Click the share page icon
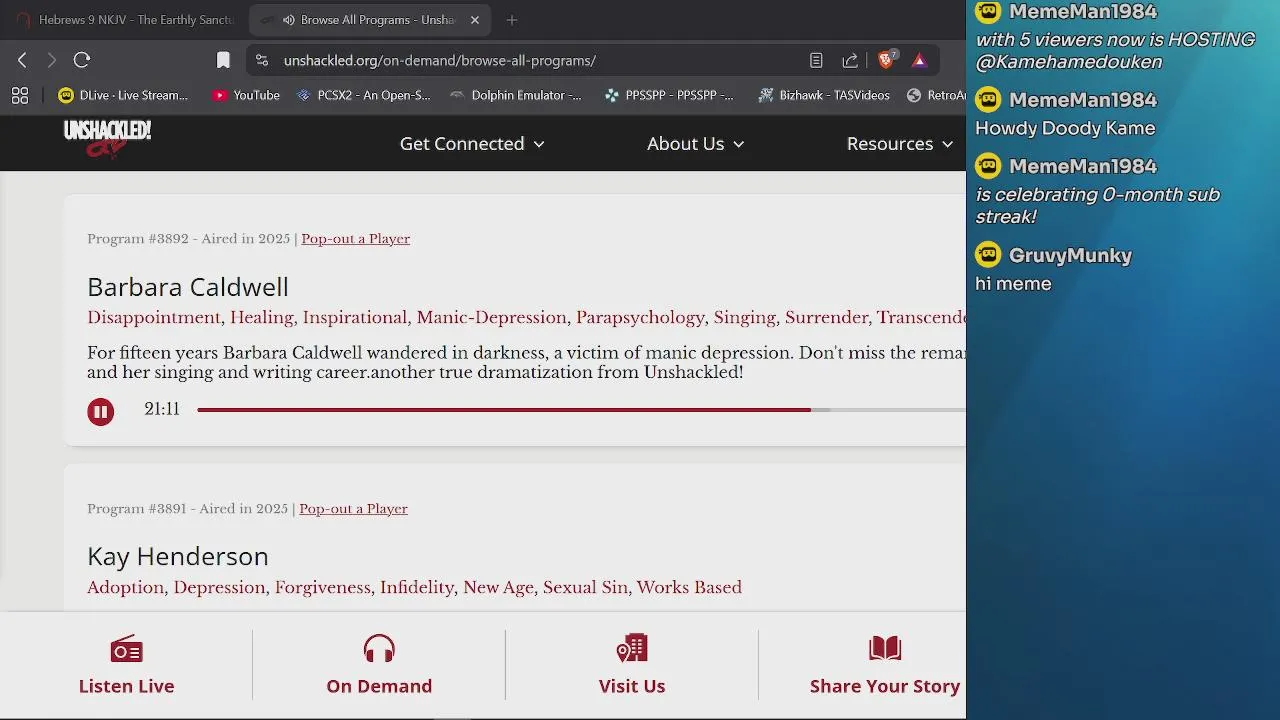The image size is (1280, 720). [x=850, y=60]
